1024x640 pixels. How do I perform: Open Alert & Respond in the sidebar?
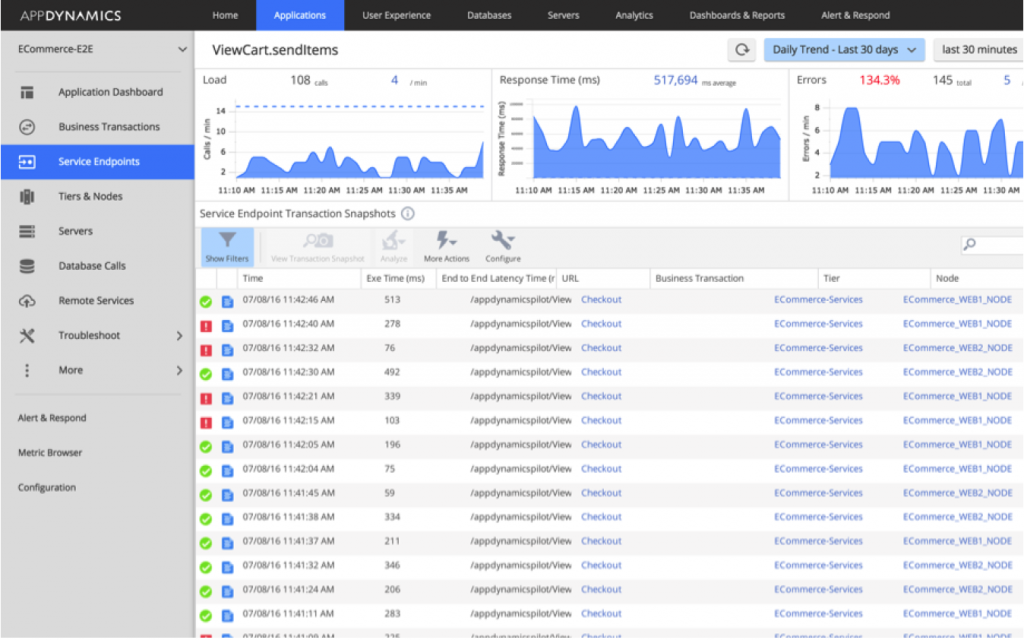[52, 418]
